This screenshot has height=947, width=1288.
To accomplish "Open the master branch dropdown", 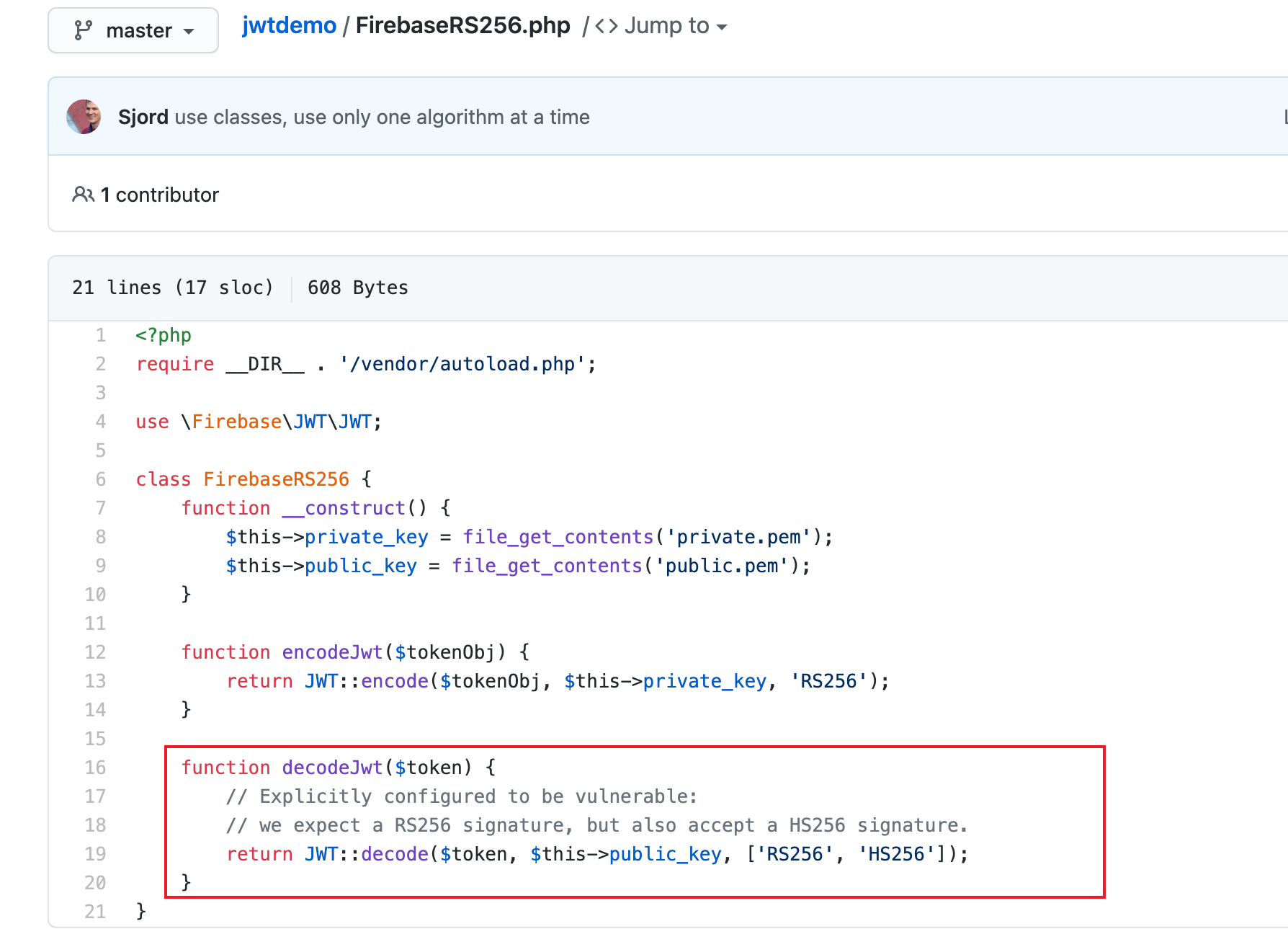I will click(x=133, y=30).
